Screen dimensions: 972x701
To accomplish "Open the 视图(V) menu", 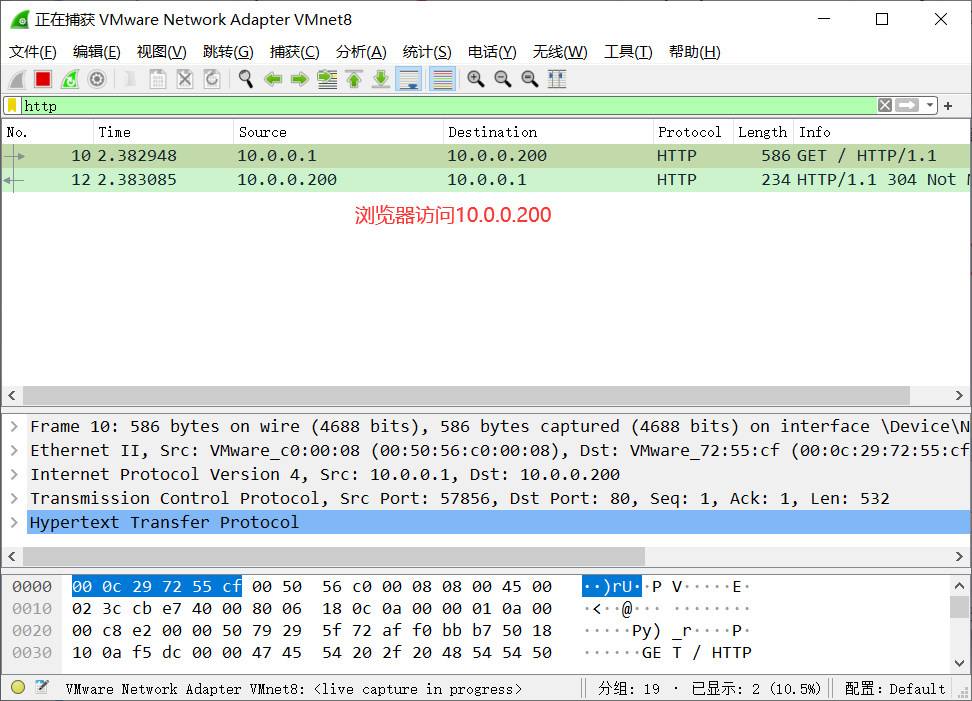I will (x=161, y=52).
